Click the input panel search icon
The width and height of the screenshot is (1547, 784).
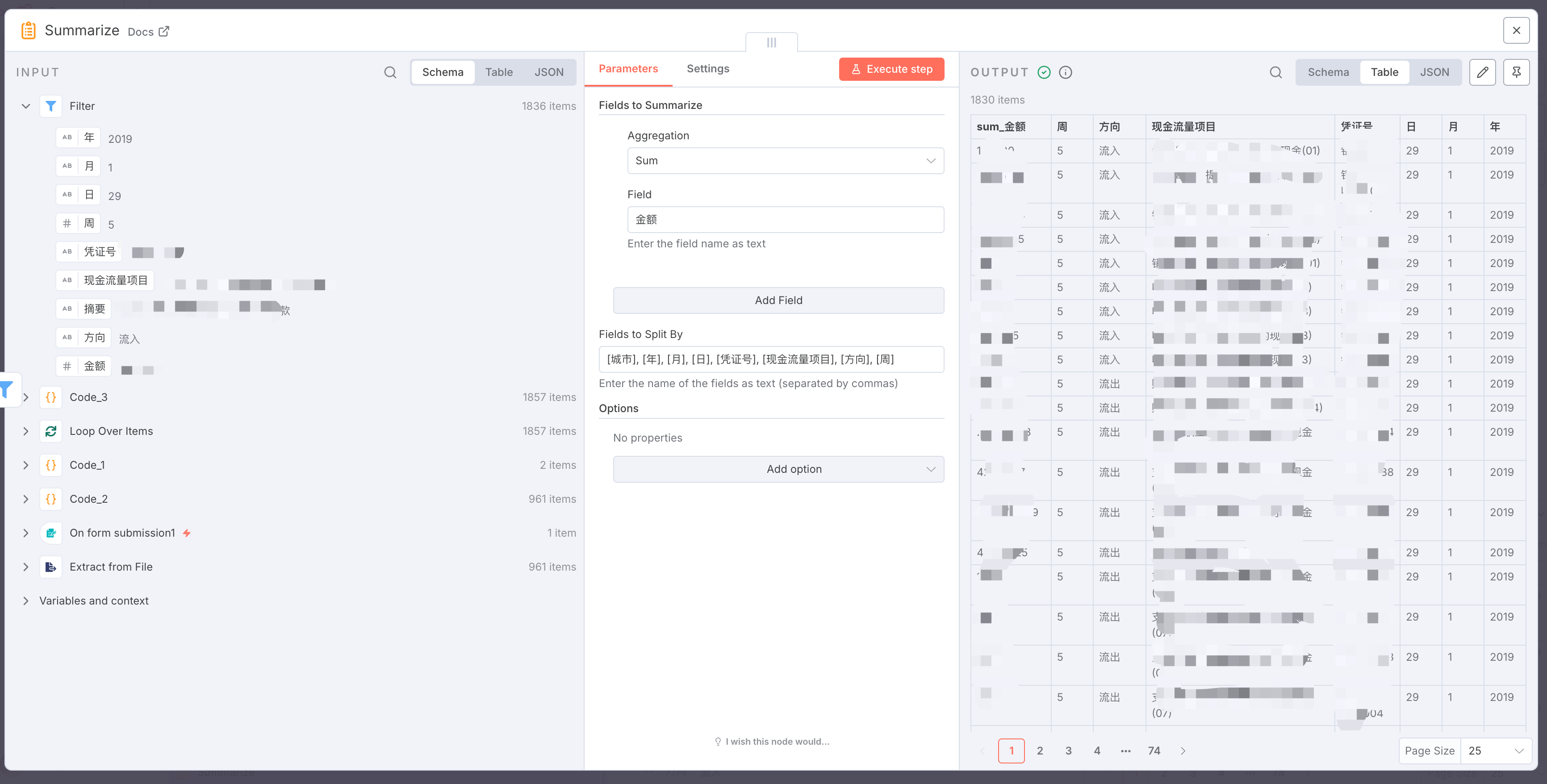pyautogui.click(x=390, y=72)
